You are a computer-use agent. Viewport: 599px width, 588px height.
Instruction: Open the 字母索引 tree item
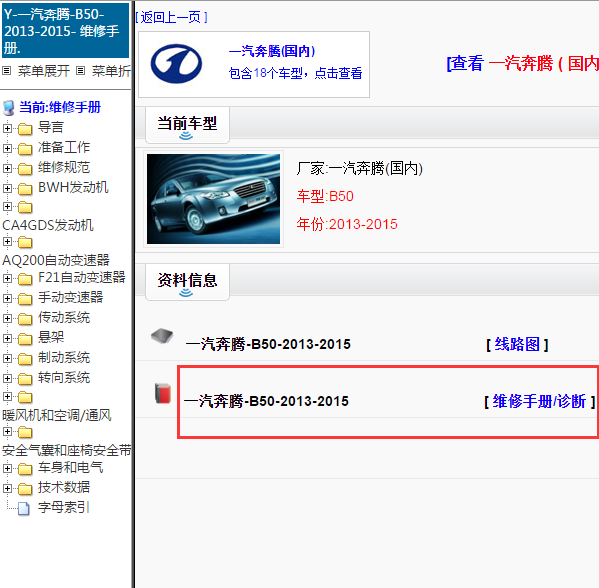pos(63,507)
